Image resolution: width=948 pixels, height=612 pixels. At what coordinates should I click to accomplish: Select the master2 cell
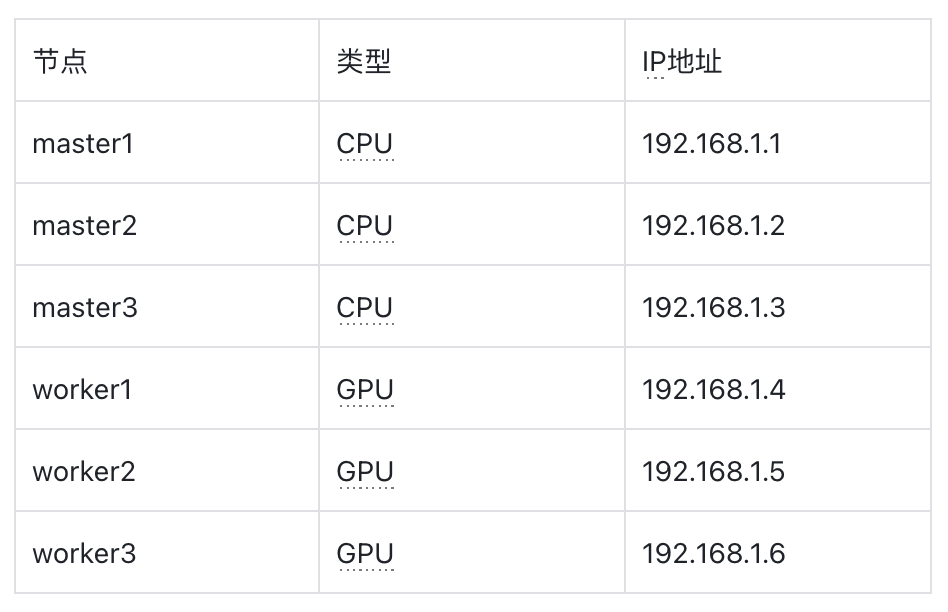coord(167,224)
